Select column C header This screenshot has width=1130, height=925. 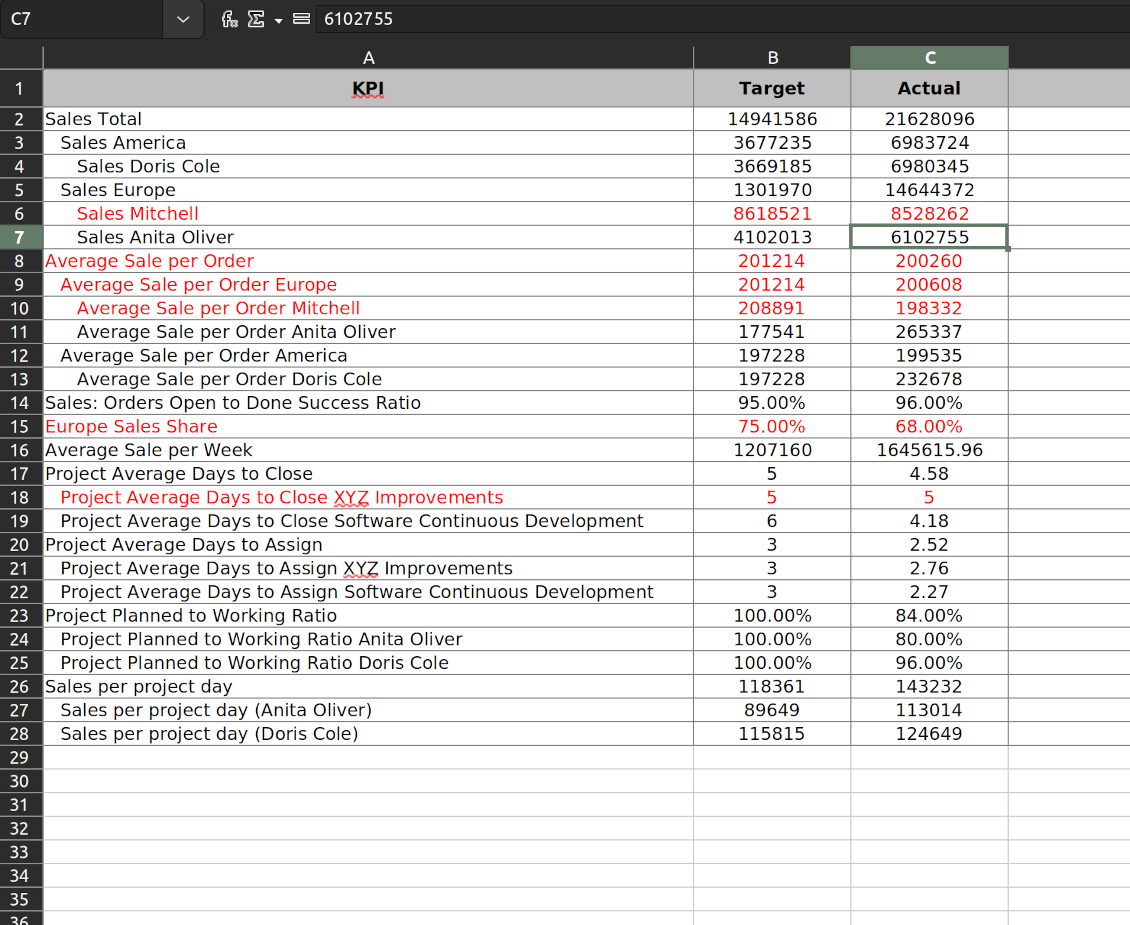tap(929, 58)
